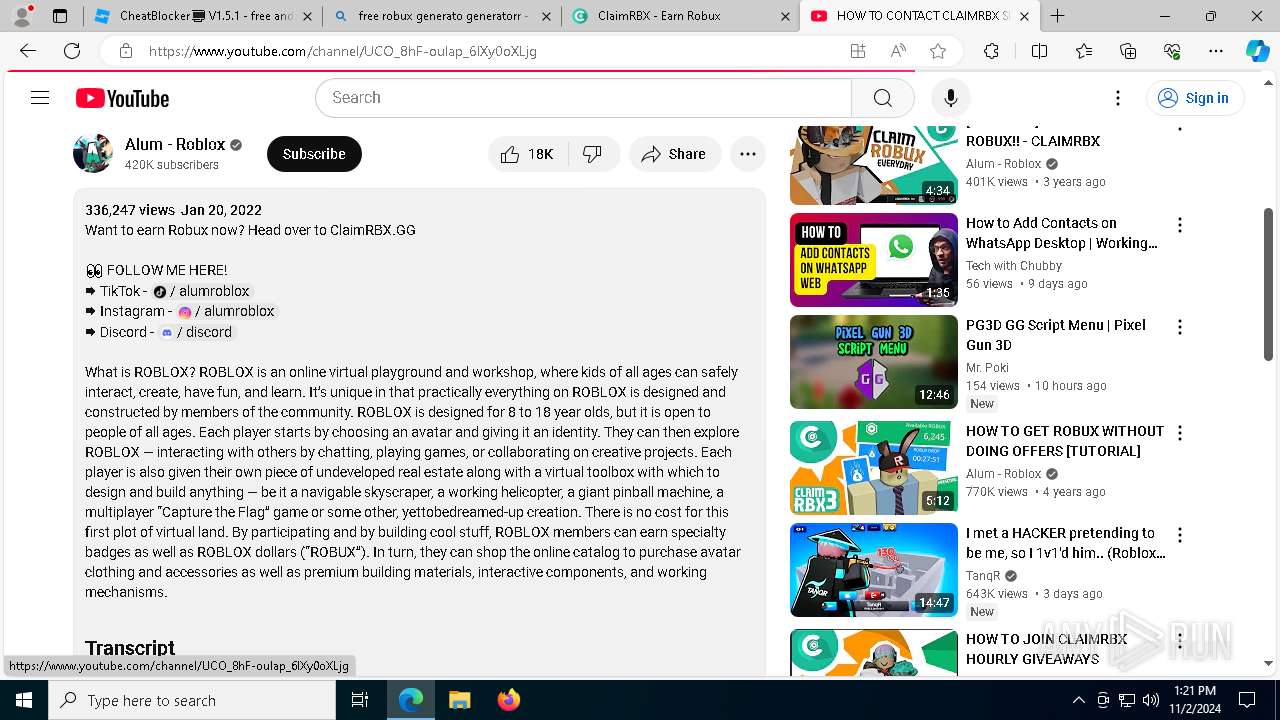Open HOW TO JOIN CLAIMRBX HOURLY GIVEAWAYS title

1046,649
